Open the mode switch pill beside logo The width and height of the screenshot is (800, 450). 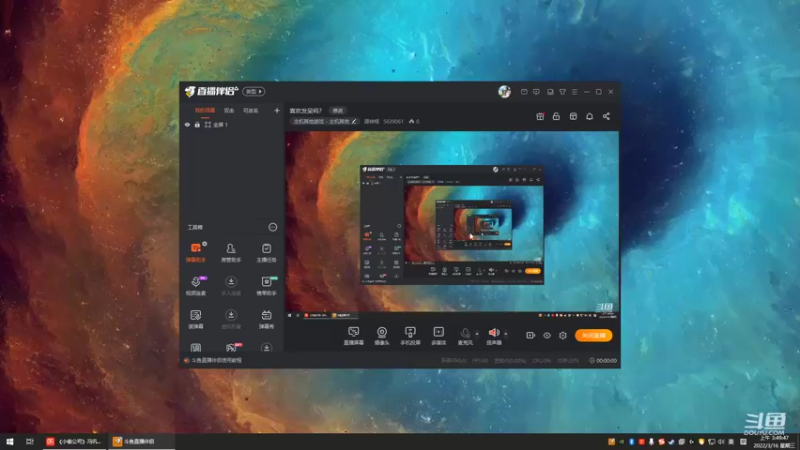[254, 91]
